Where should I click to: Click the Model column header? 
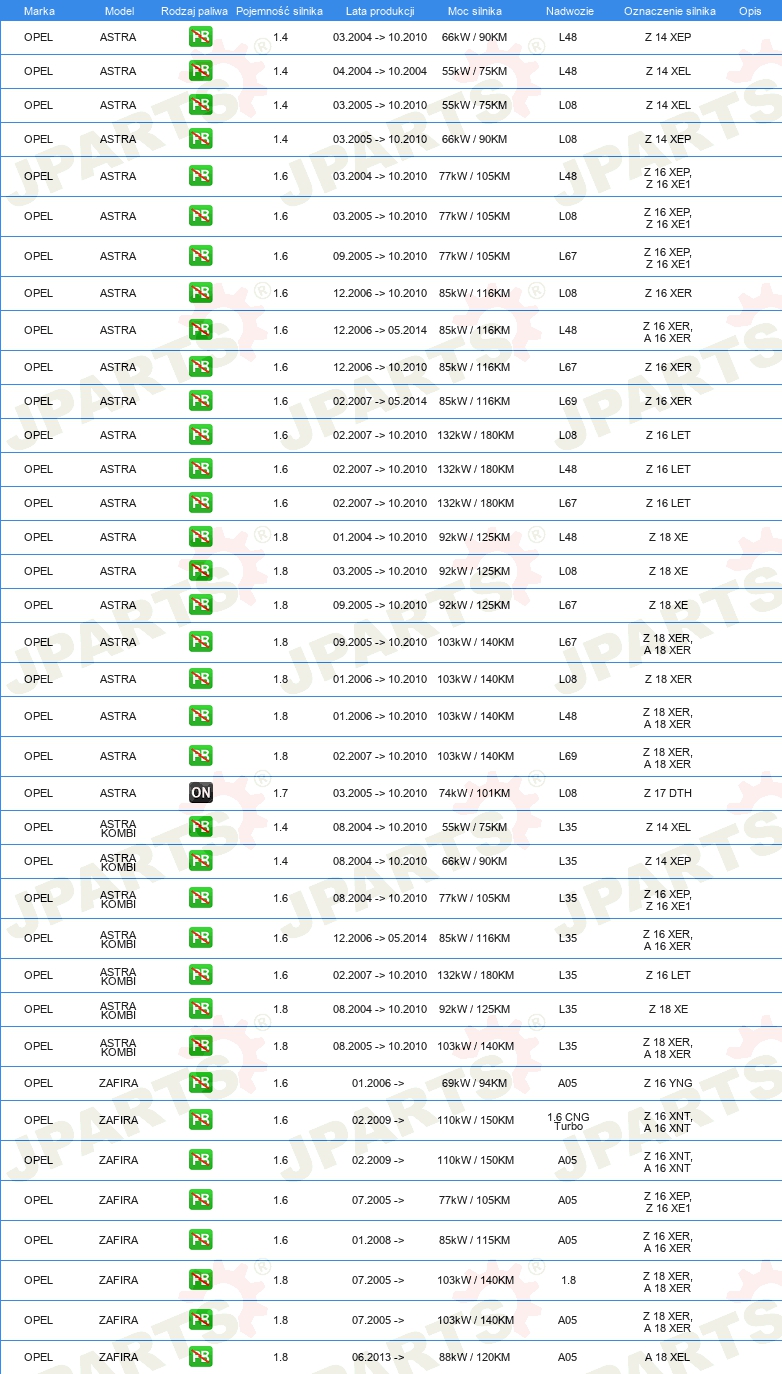pos(119,11)
